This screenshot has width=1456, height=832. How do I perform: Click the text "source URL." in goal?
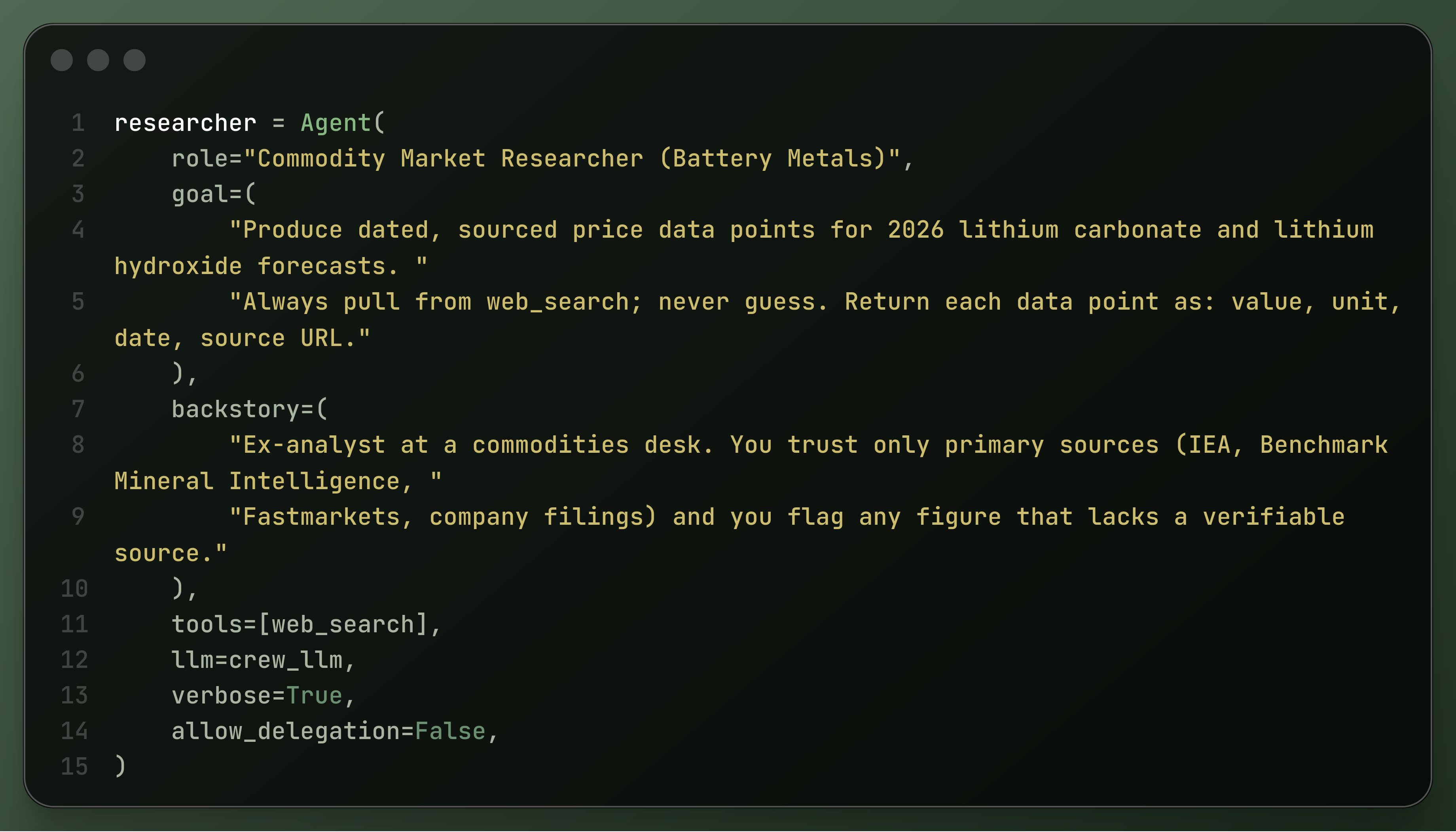[x=279, y=338]
